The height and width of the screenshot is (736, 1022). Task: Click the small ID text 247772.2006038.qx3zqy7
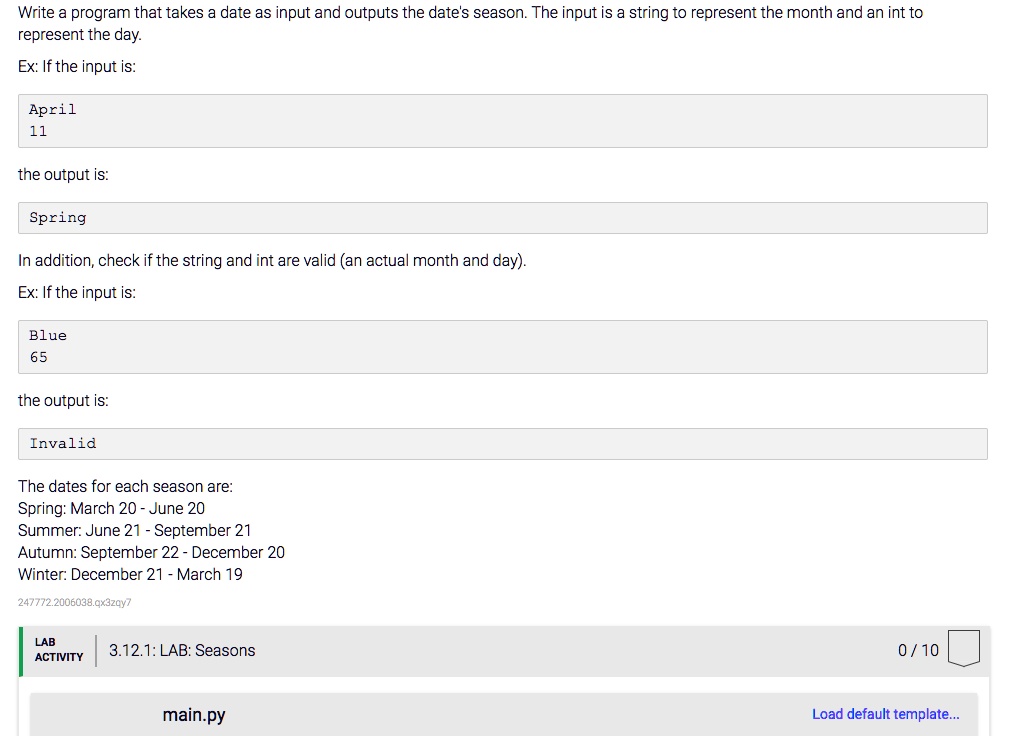tap(74, 603)
